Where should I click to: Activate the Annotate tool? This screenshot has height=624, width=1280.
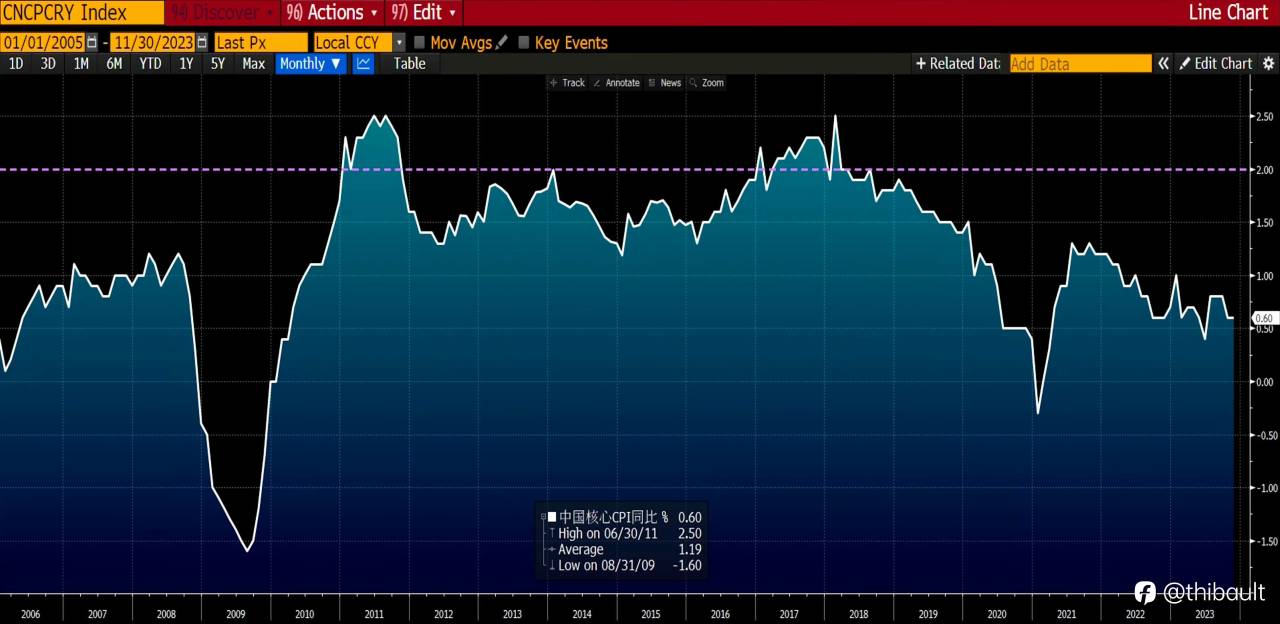click(616, 83)
